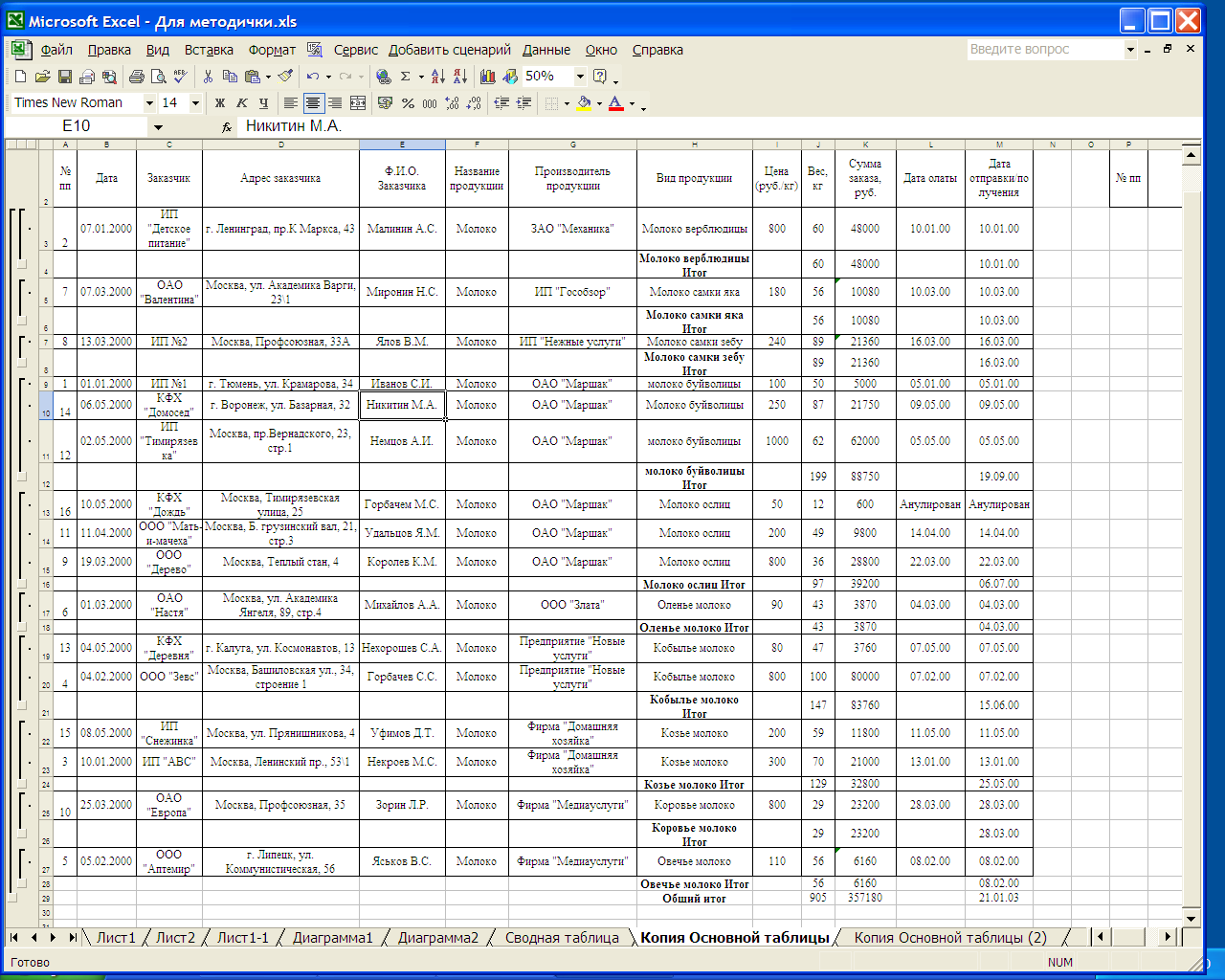Image resolution: width=1225 pixels, height=980 pixels.
Task: Apply the red Font Color button
Action: 615,102
